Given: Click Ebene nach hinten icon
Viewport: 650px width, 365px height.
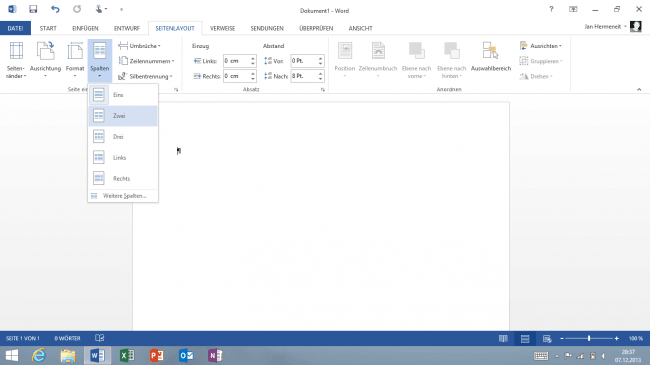Looking at the screenshot, I should 451,60.
